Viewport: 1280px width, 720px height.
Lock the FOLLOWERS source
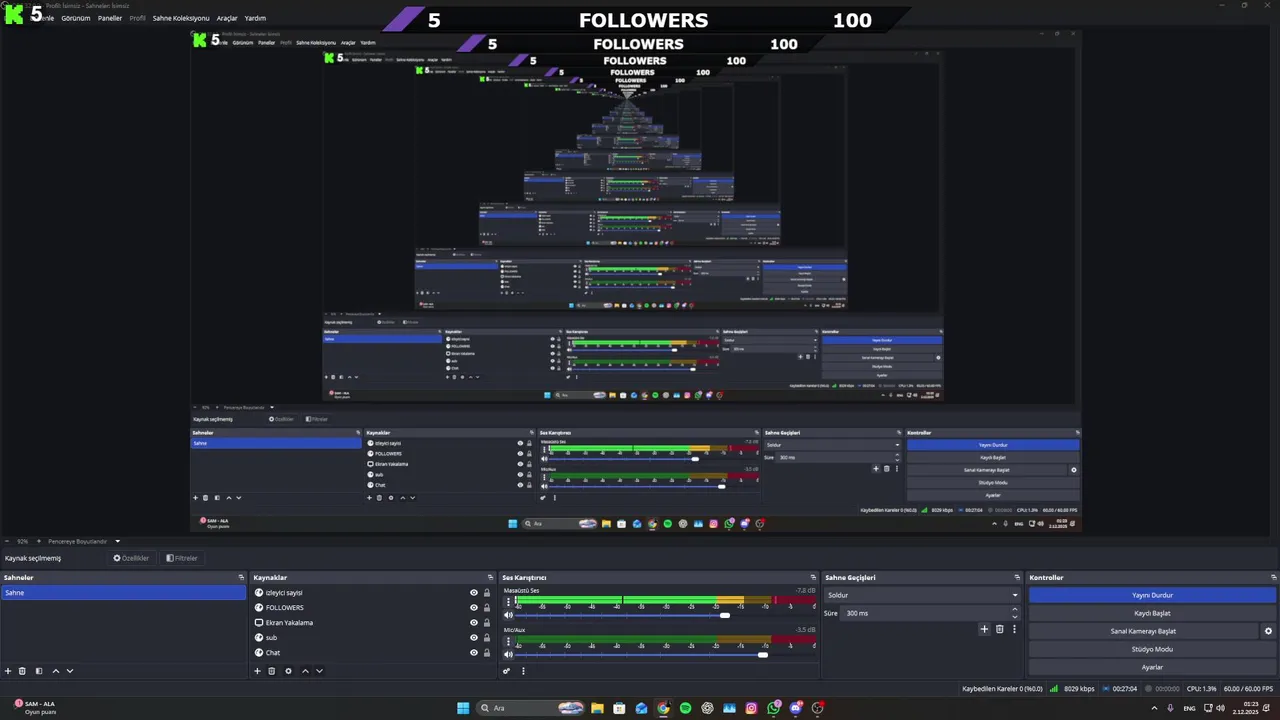tap(487, 608)
